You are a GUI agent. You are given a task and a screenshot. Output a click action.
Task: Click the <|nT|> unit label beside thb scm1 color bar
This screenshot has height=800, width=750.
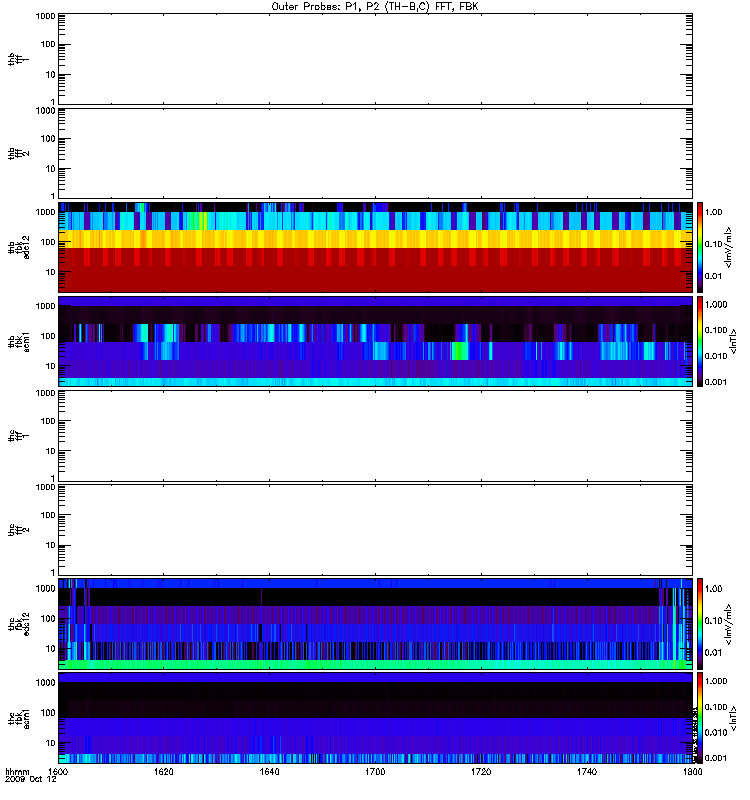(x=733, y=342)
